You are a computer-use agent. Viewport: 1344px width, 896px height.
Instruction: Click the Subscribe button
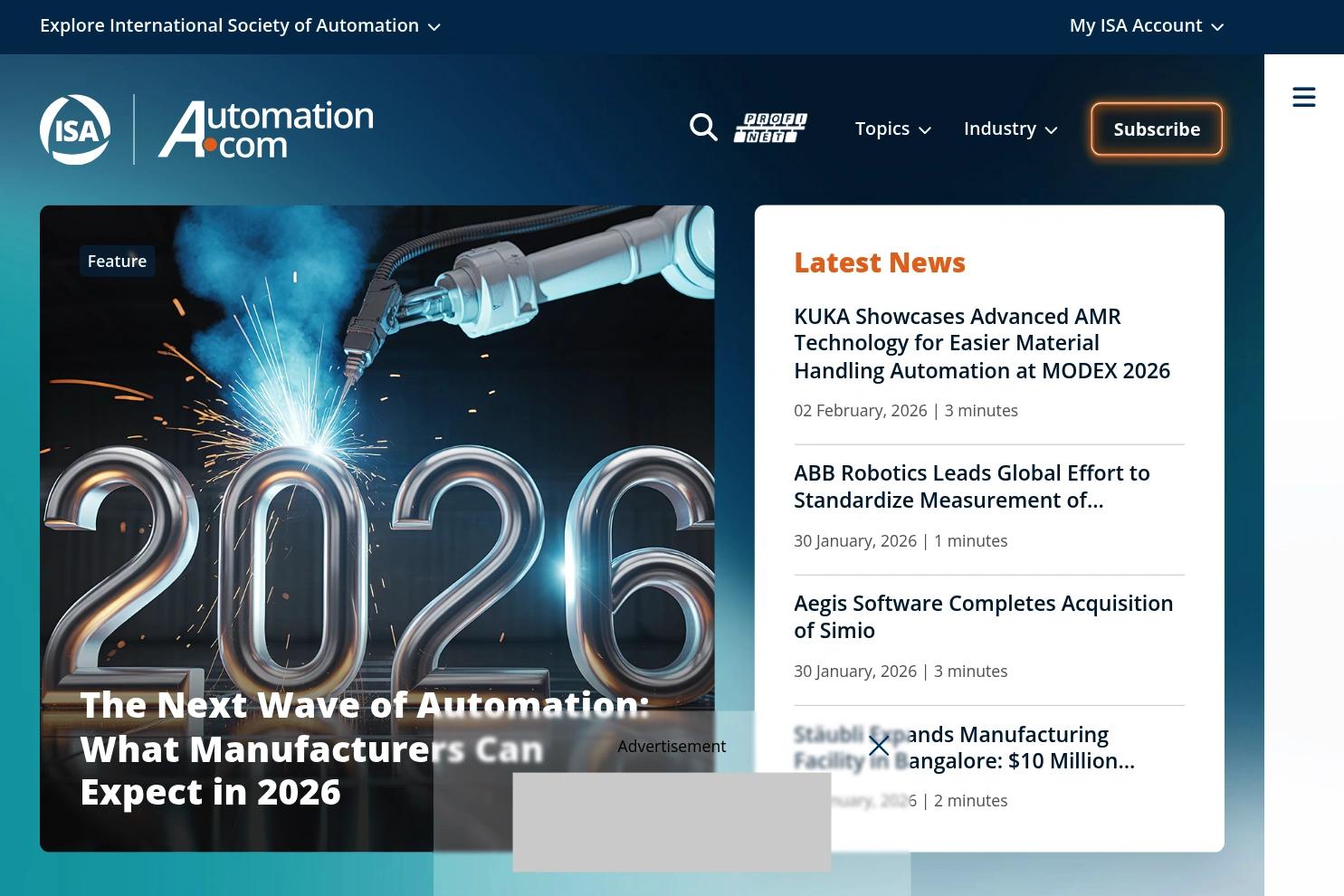[1157, 129]
